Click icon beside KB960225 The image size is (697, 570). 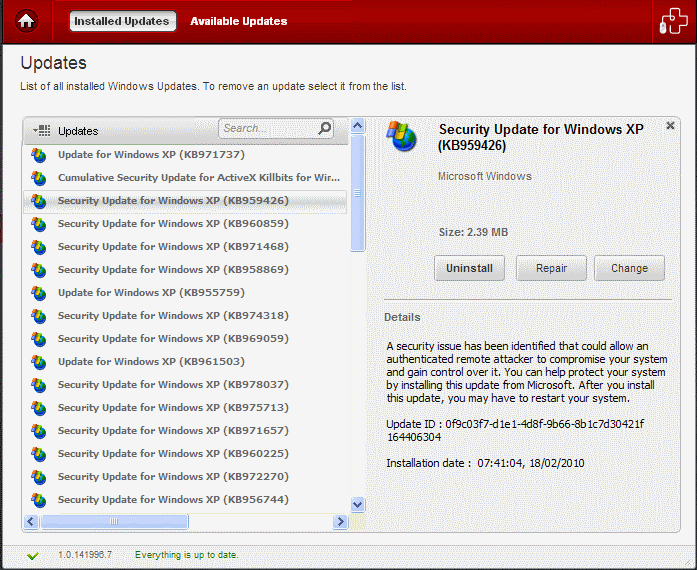click(x=39, y=454)
